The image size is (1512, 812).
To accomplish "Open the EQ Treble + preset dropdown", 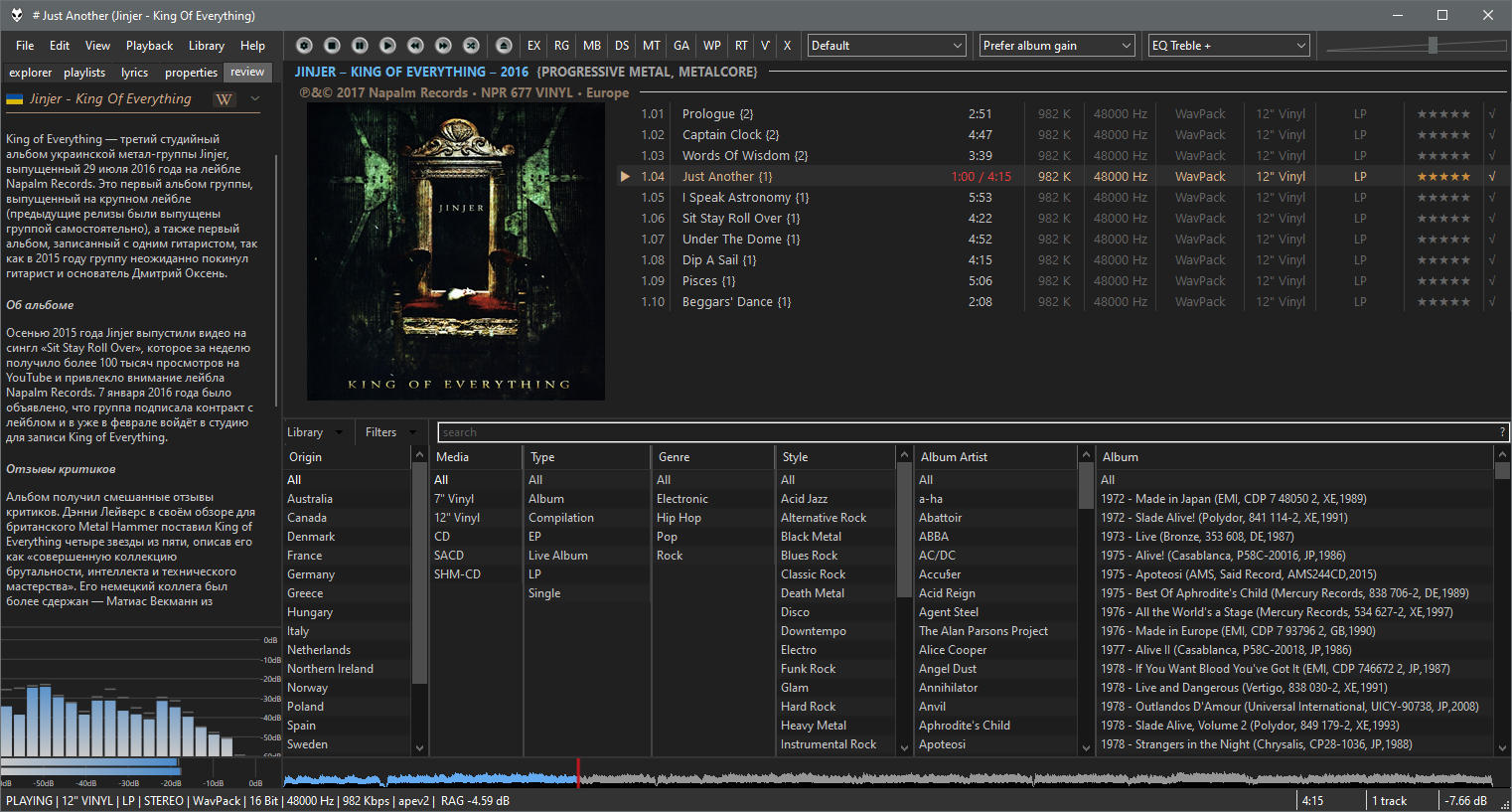I will click(1228, 46).
